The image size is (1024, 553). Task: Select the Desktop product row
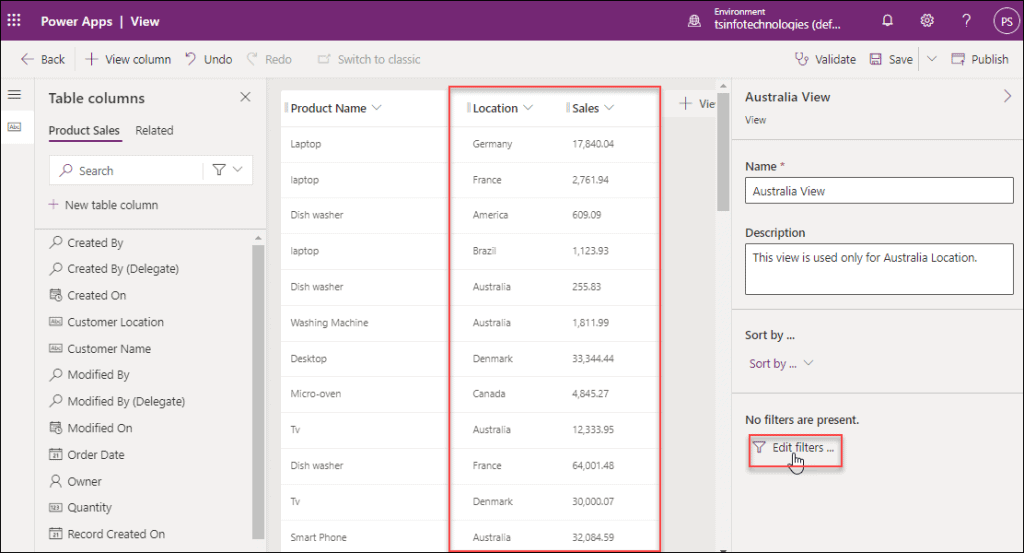click(308, 359)
